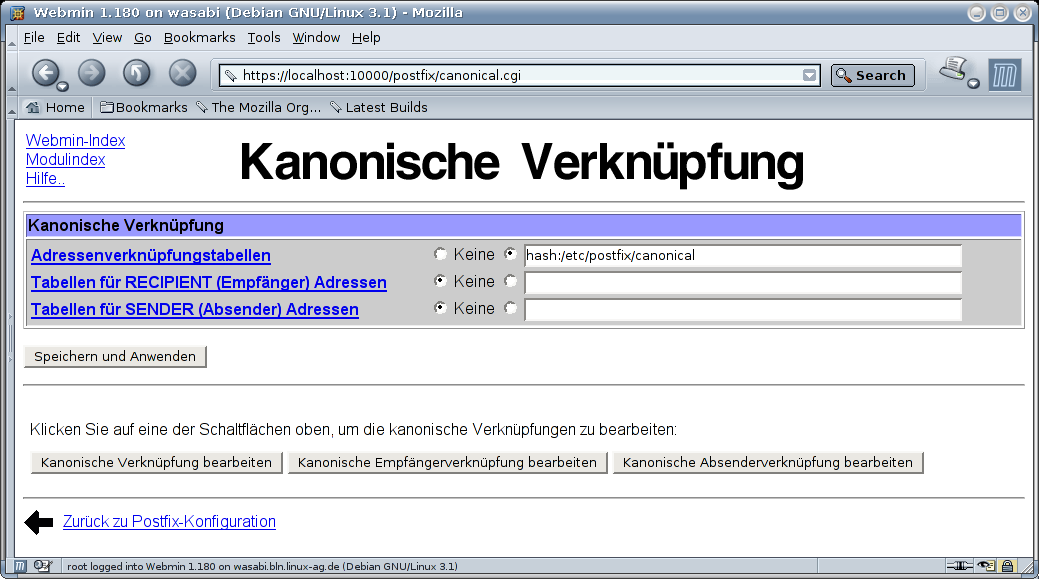Click the cookie/privacy eye icon in status bar
Screen dimensions: 1039x579
[987, 566]
